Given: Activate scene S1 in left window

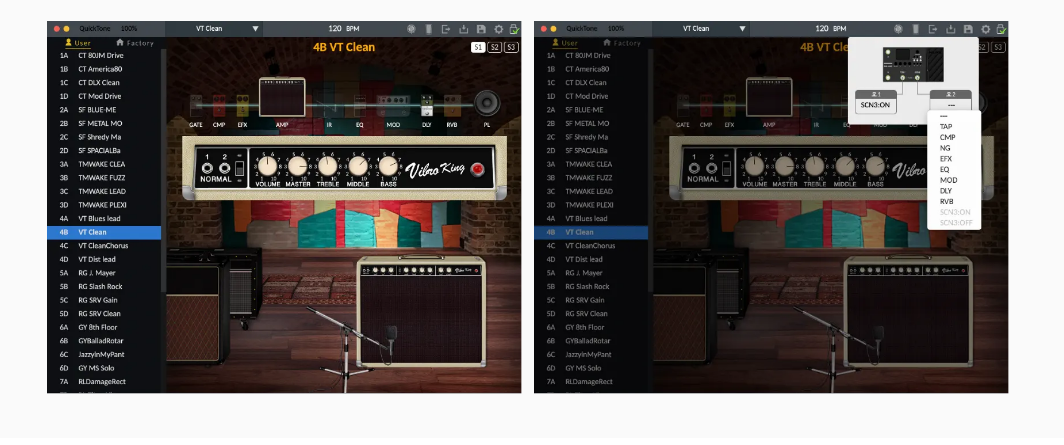Looking at the screenshot, I should (x=478, y=47).
